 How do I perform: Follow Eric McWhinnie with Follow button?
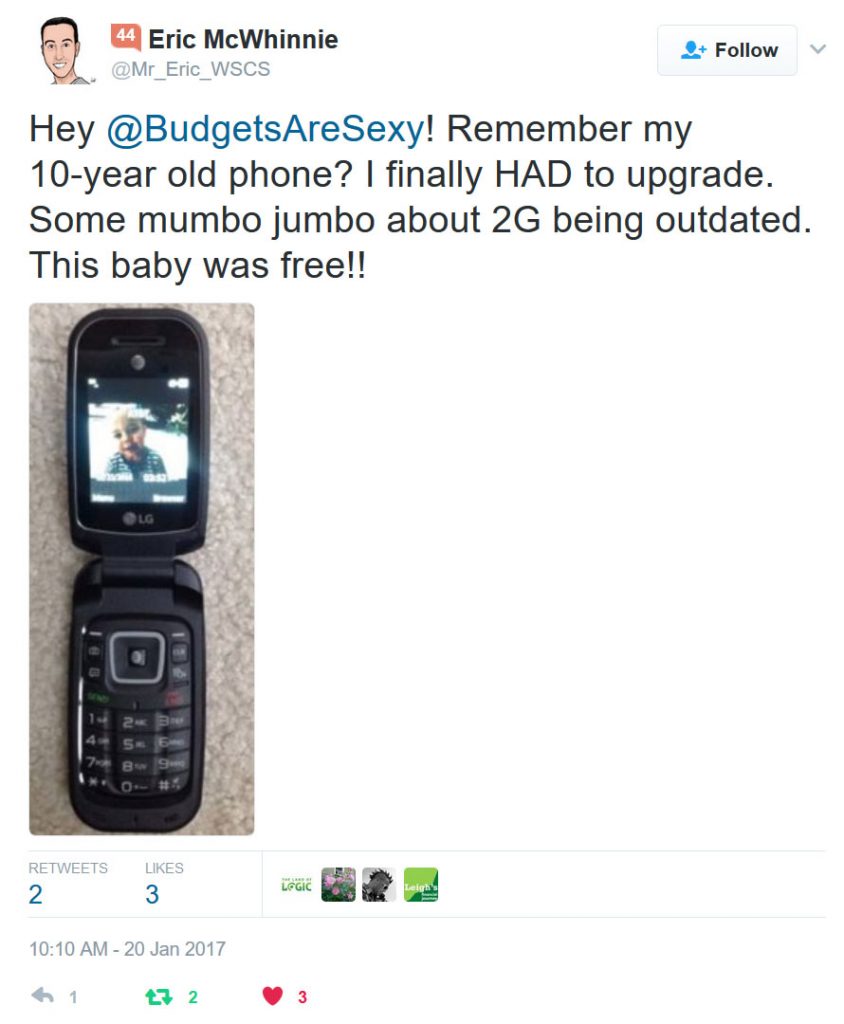click(x=727, y=50)
